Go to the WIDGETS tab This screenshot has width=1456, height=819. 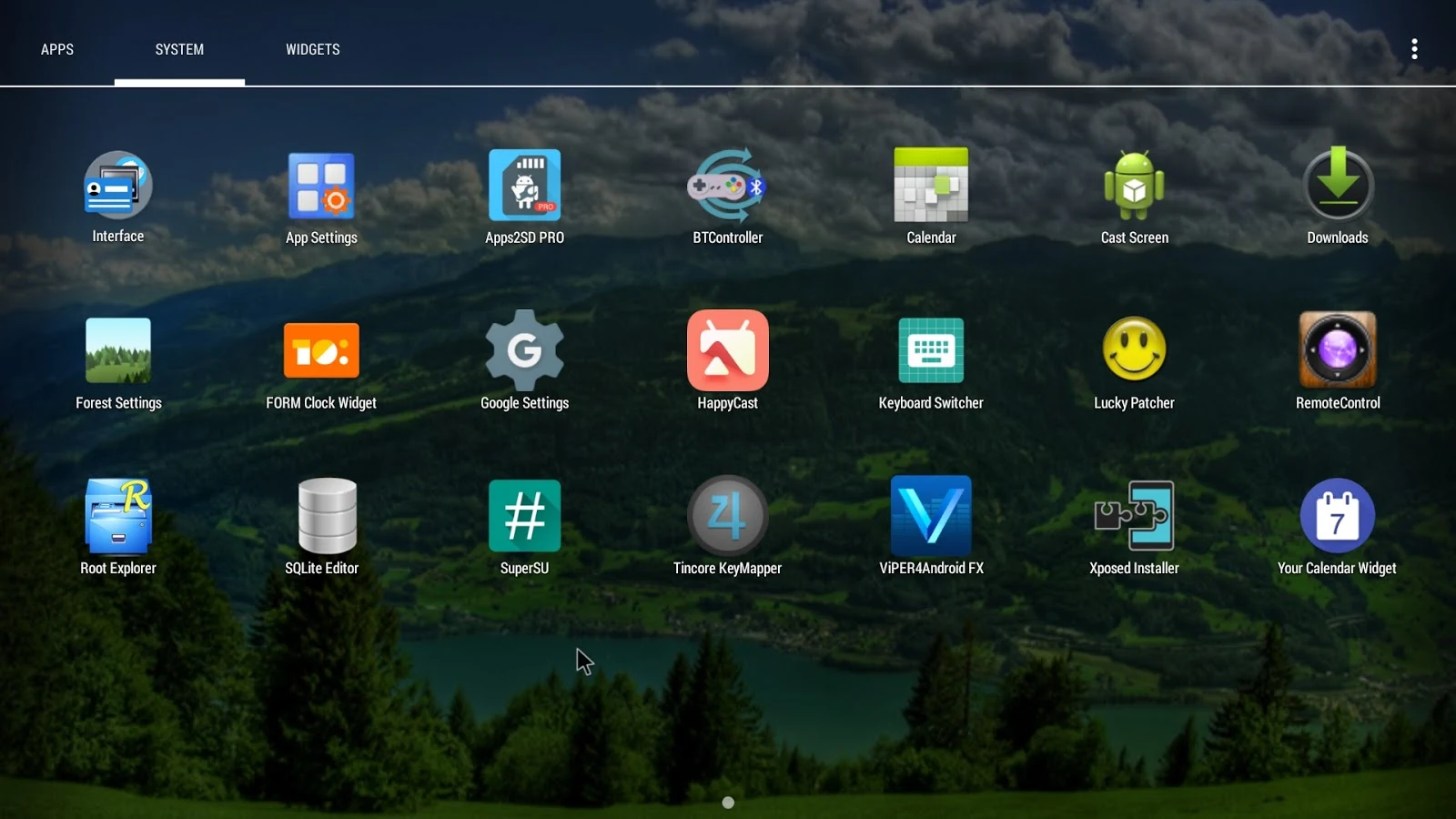[x=313, y=49]
